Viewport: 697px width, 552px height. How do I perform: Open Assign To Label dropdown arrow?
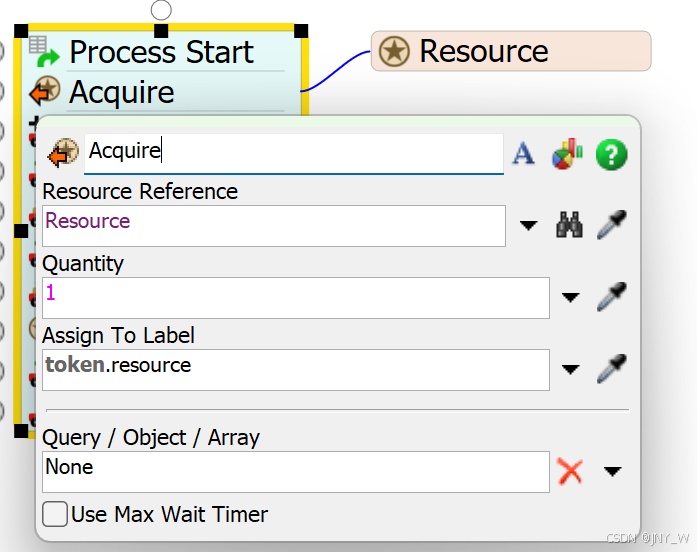pyautogui.click(x=570, y=369)
